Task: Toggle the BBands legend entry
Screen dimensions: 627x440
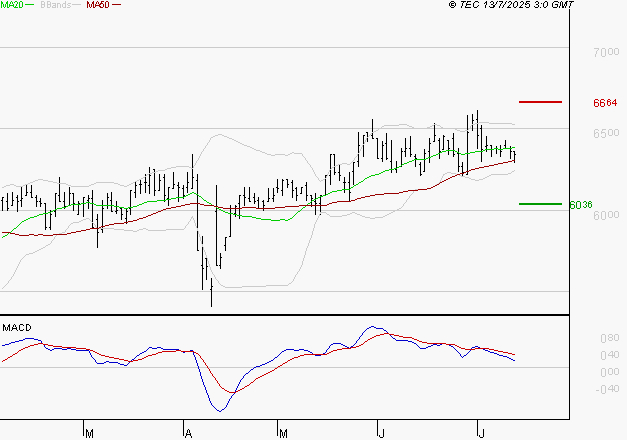Action: point(53,5)
